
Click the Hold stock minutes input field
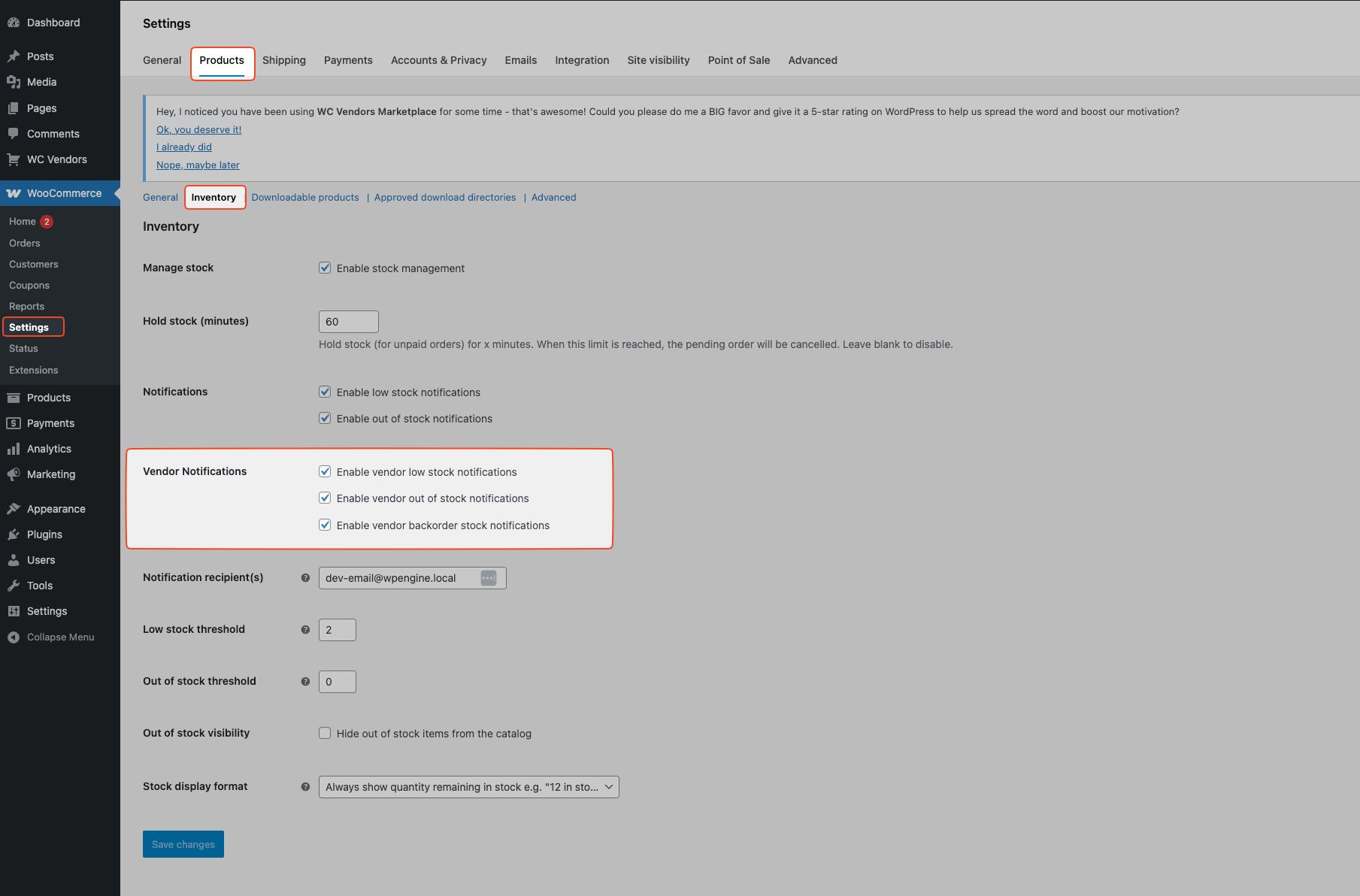point(348,322)
